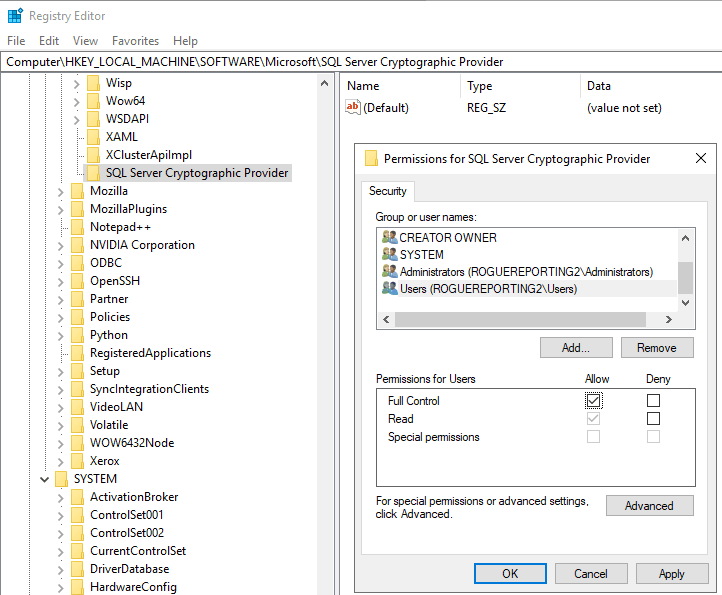The width and height of the screenshot is (722, 595).
Task: Select the XClusterApiImpl key
Action: [149, 155]
